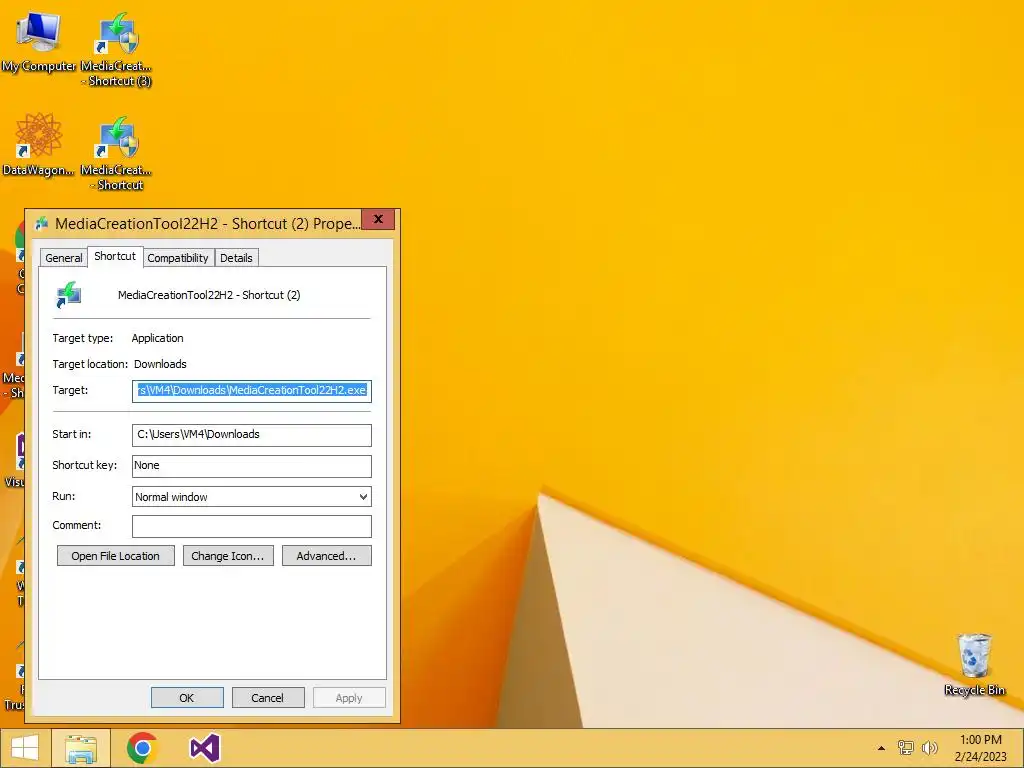Open My Computer desktop icon
The image size is (1024, 768).
38,40
